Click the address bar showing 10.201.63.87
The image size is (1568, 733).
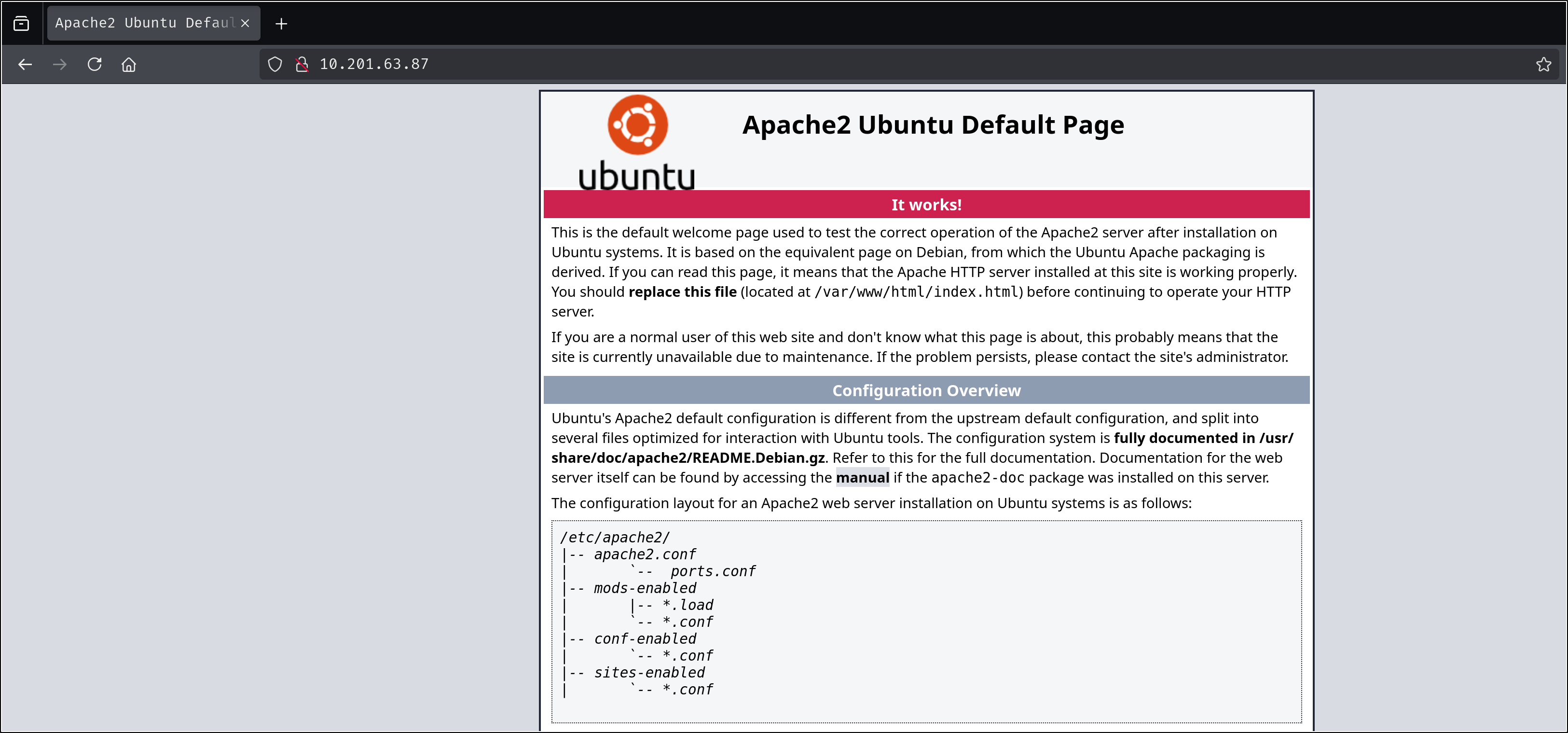point(852,65)
